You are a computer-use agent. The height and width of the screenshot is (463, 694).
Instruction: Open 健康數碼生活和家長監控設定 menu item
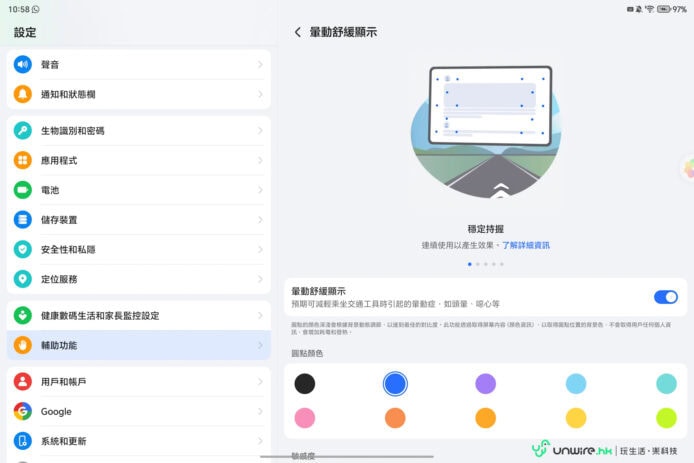point(138,315)
